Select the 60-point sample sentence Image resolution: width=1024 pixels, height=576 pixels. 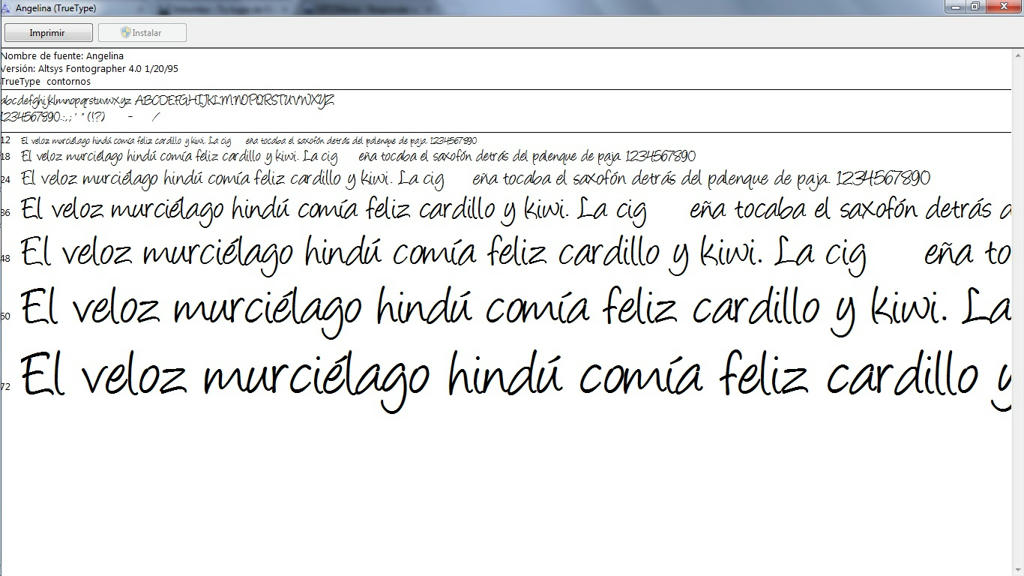click(515, 309)
